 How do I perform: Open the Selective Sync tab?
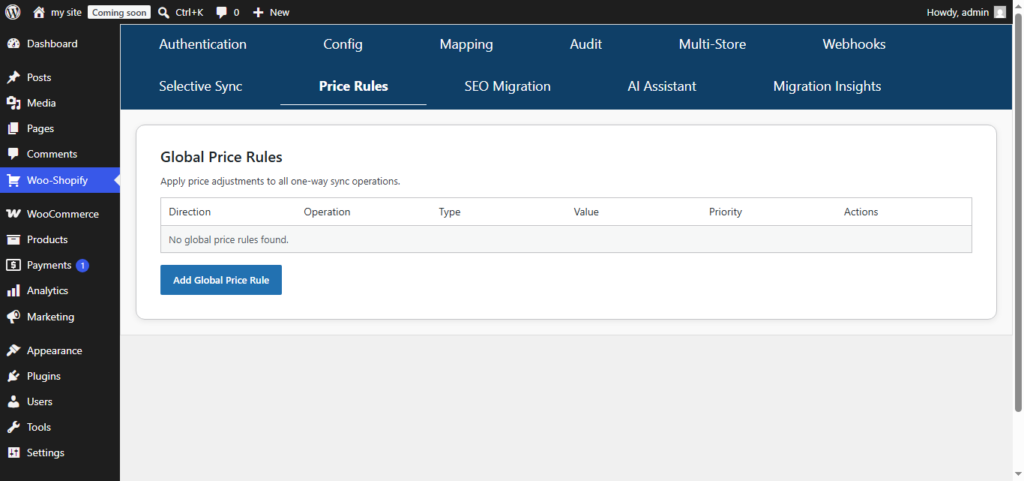(200, 86)
